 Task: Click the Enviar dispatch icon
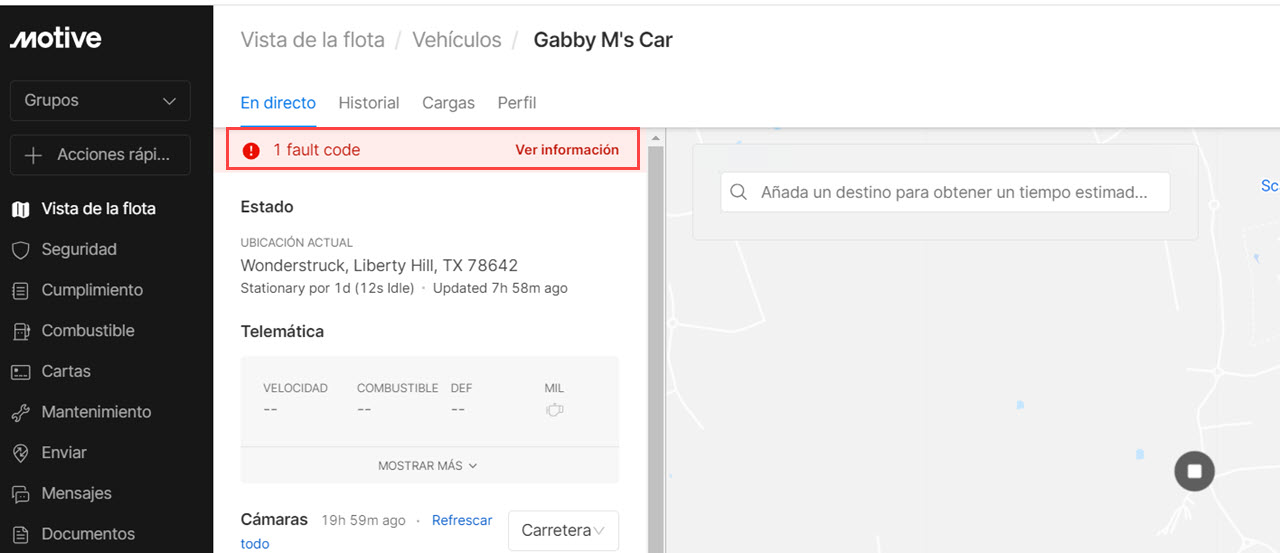coord(21,453)
